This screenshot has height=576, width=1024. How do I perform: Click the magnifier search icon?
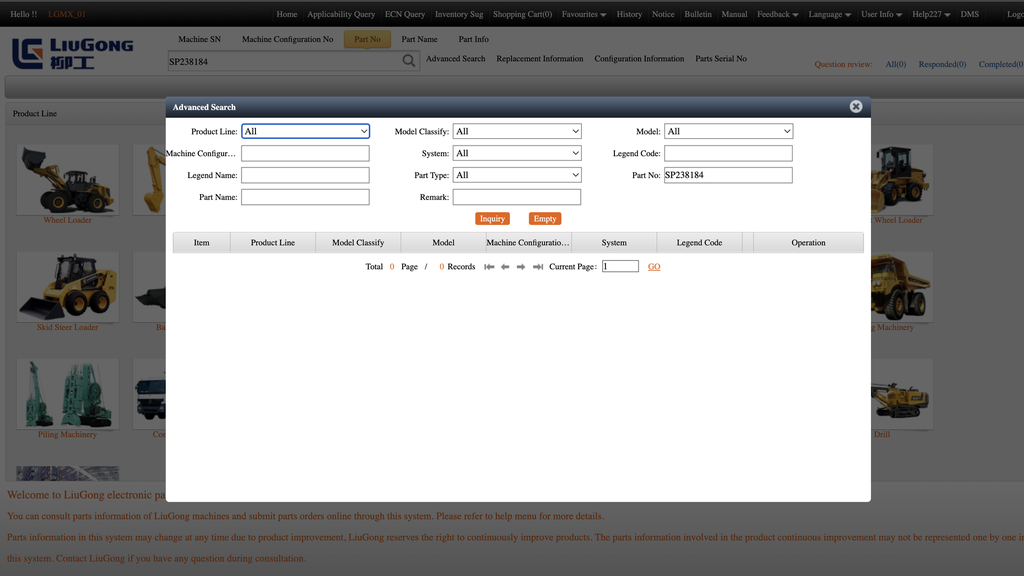(409, 61)
